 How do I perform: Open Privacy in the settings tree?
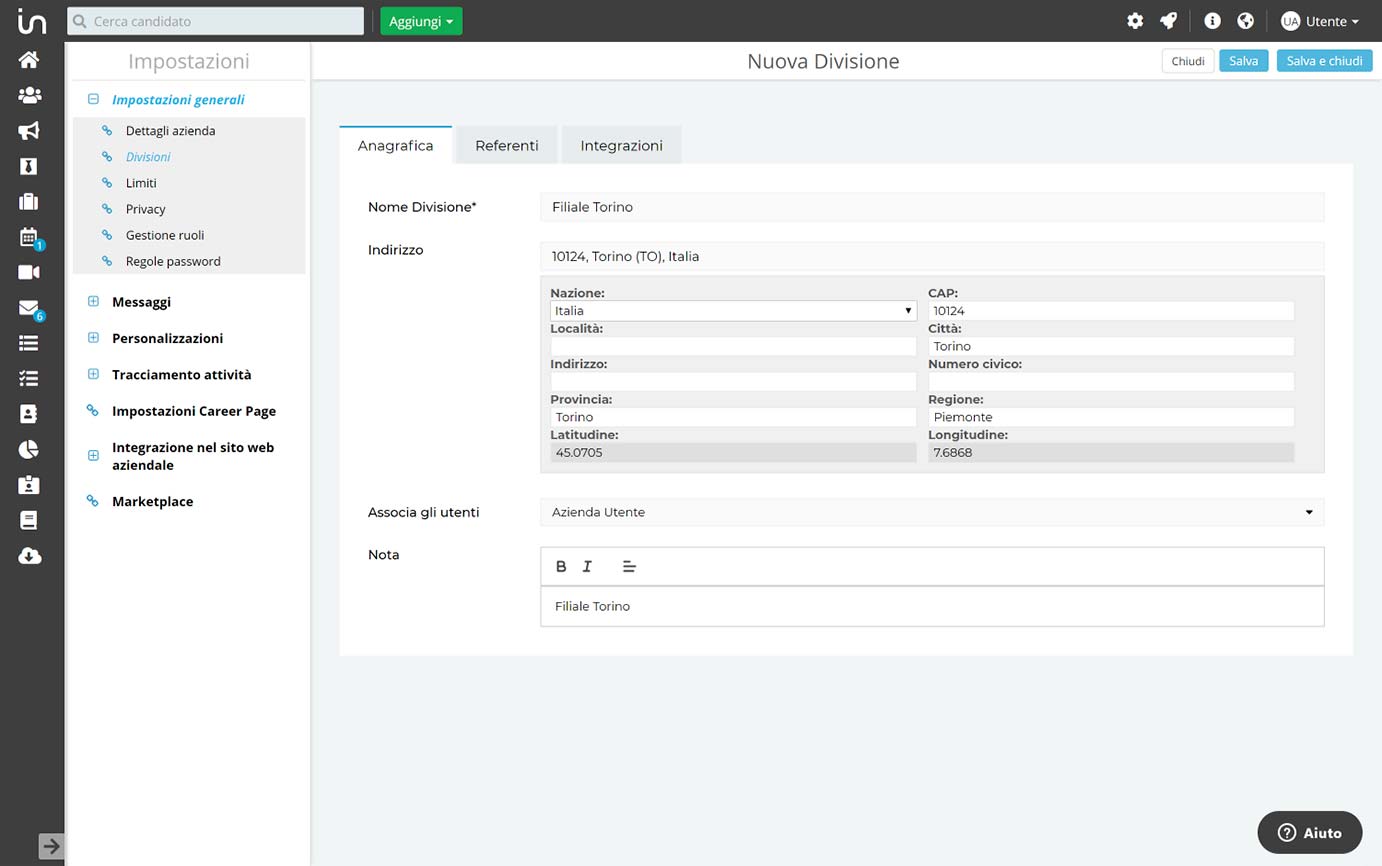145,209
